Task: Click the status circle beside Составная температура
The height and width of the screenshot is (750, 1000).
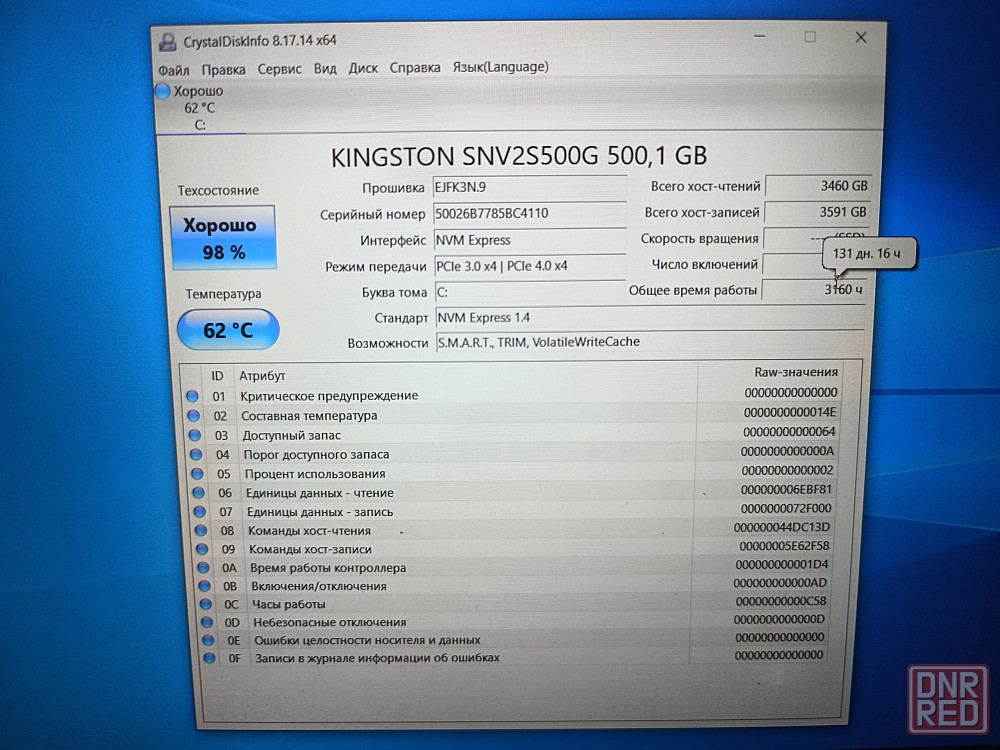Action: tap(193, 416)
